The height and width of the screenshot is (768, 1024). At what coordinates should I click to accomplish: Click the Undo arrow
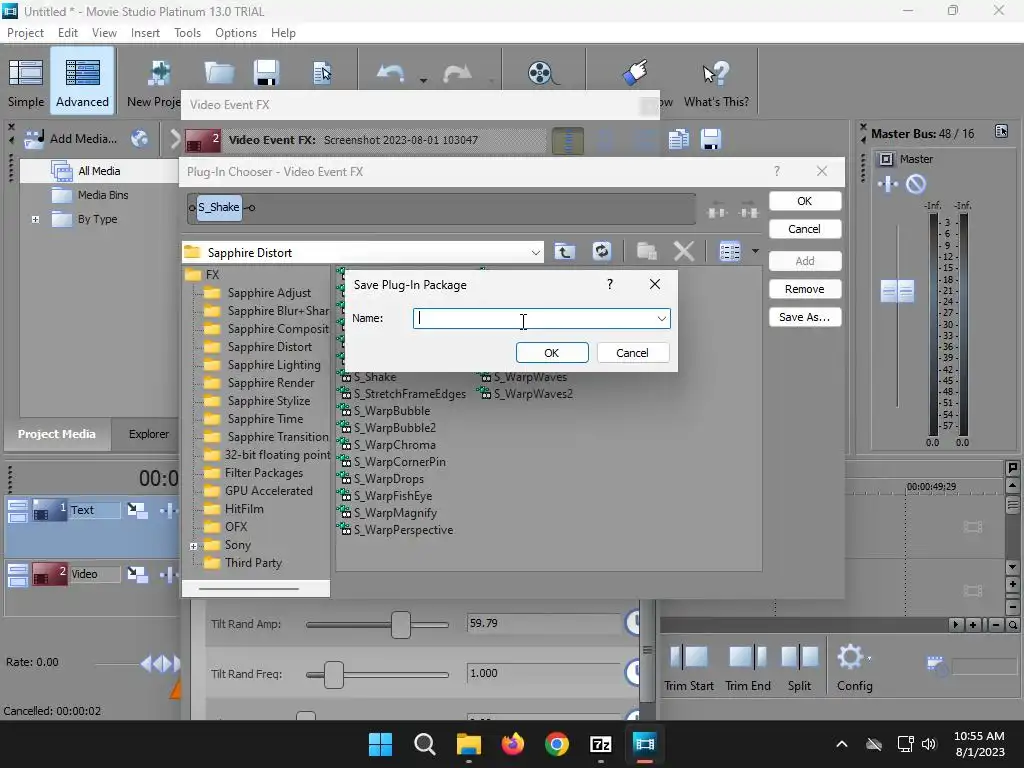click(x=391, y=72)
